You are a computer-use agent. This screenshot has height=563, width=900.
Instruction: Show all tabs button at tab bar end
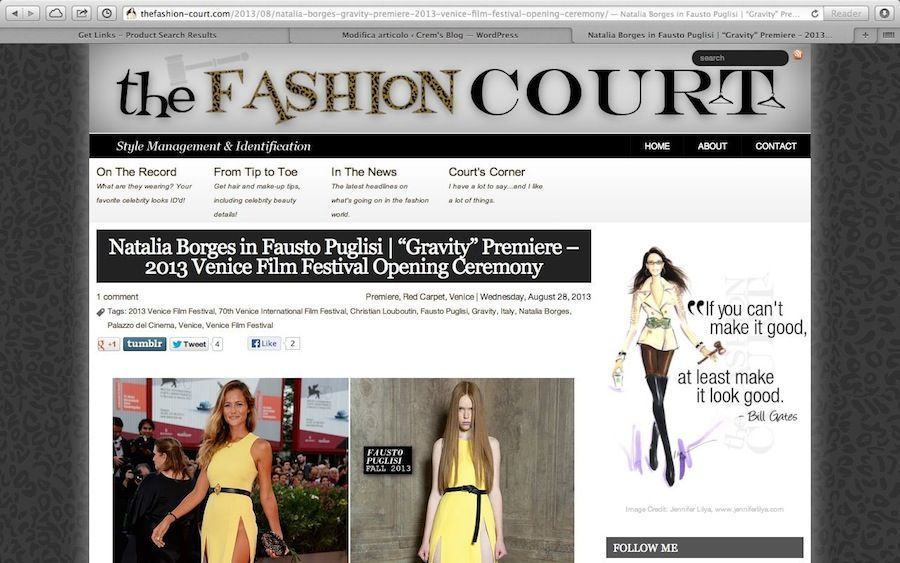click(887, 35)
